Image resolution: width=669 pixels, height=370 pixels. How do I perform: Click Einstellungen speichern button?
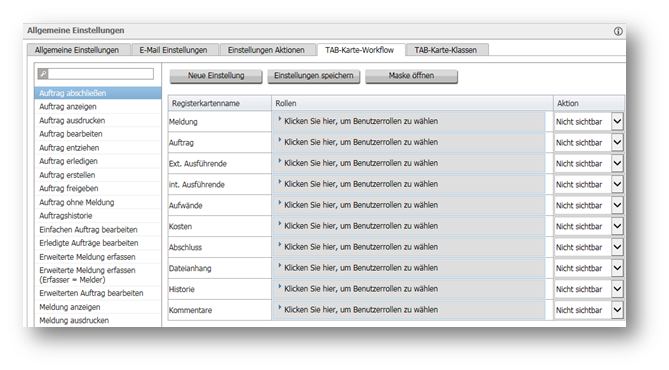[x=314, y=76]
